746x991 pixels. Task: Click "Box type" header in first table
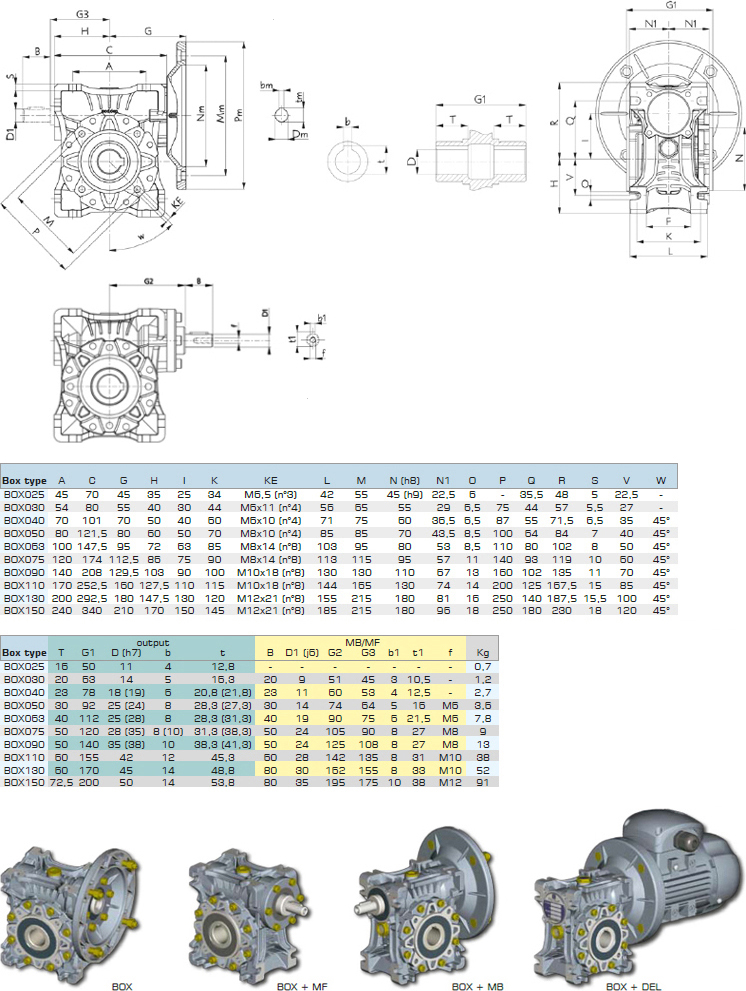pos(25,480)
